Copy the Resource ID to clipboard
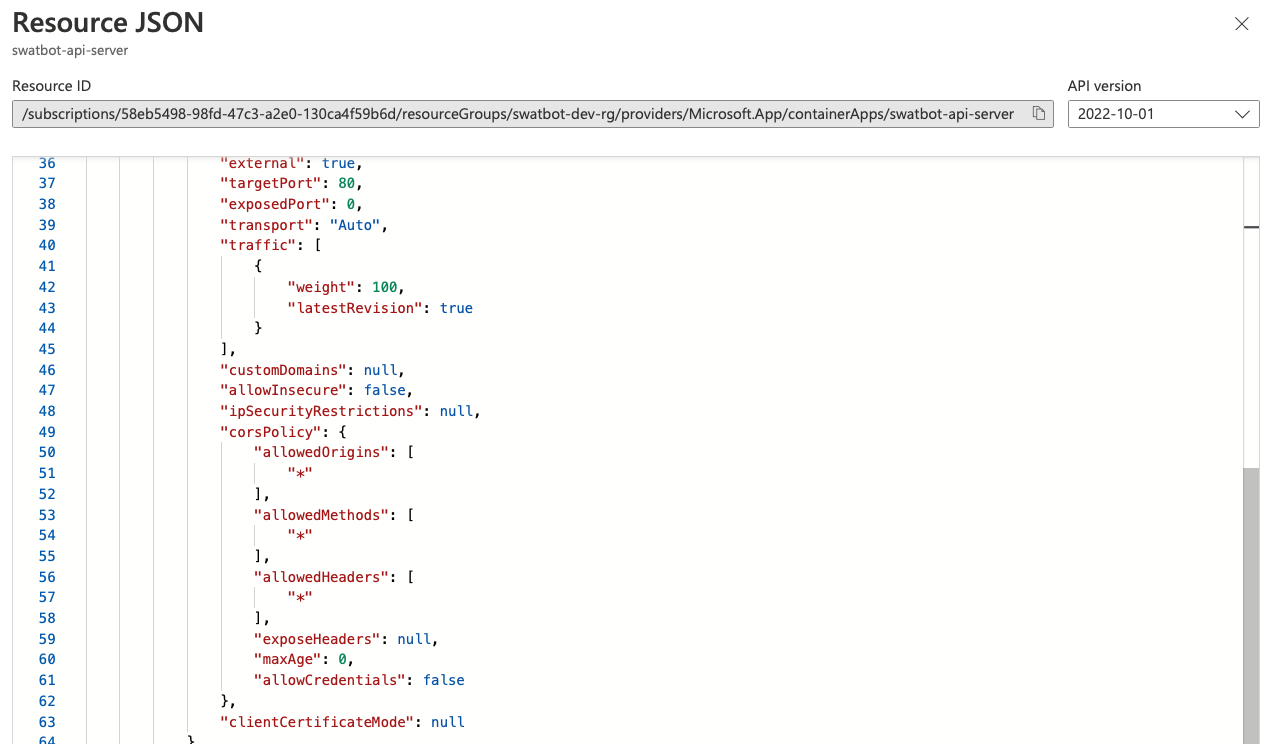Viewport: 1271px width, 744px height. click(1038, 113)
